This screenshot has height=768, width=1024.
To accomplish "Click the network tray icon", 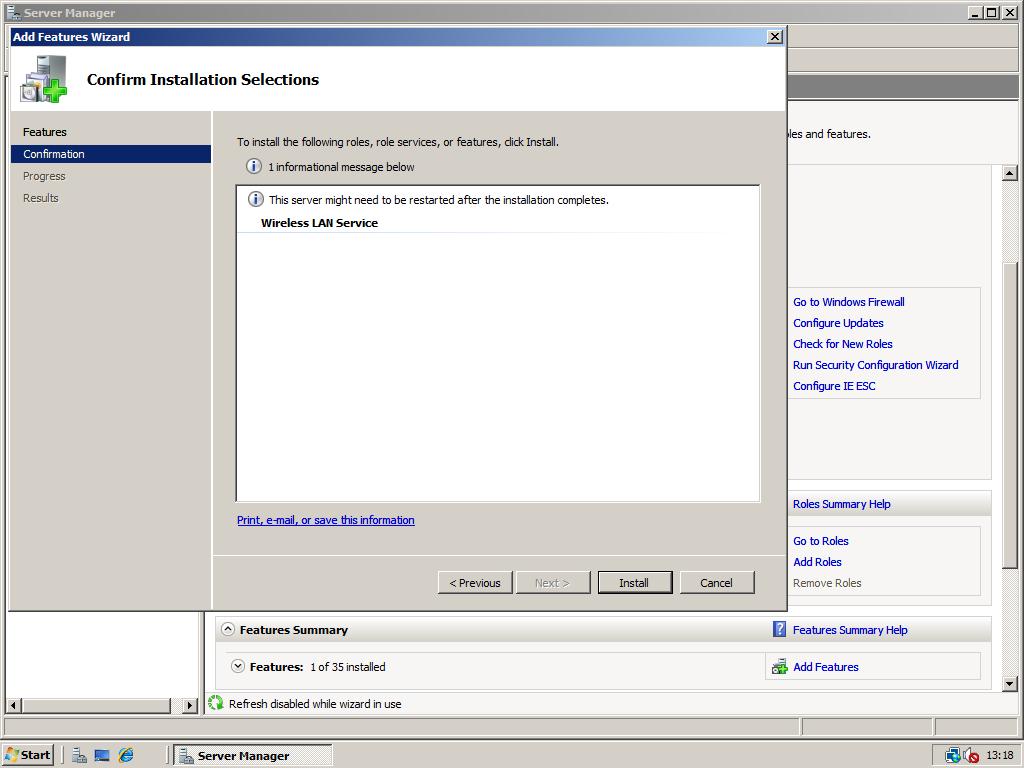I will click(952, 756).
